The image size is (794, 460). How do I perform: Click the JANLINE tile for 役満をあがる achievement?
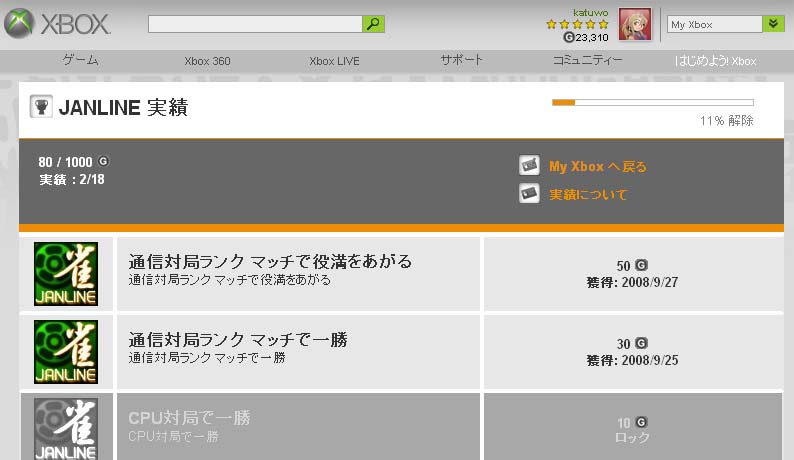click(x=66, y=274)
